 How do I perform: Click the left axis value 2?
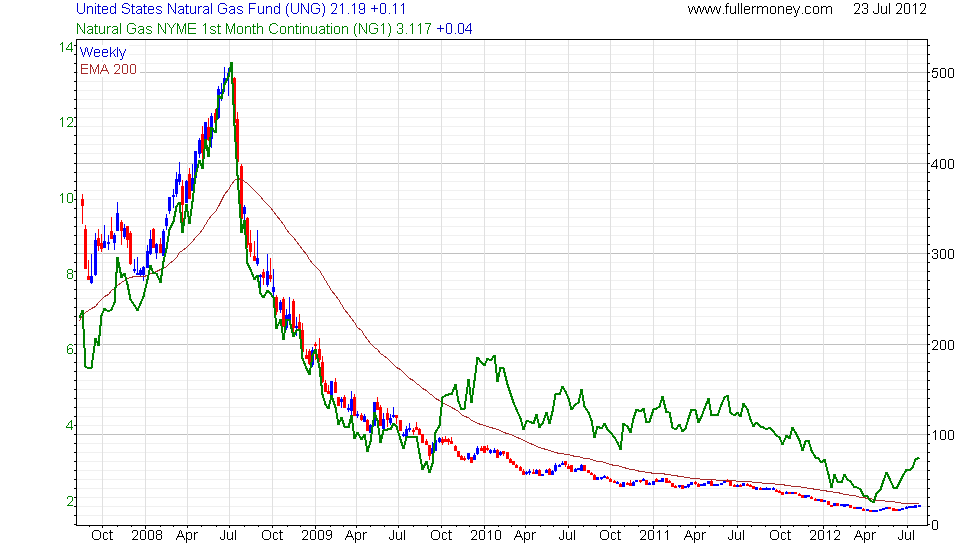(70, 501)
